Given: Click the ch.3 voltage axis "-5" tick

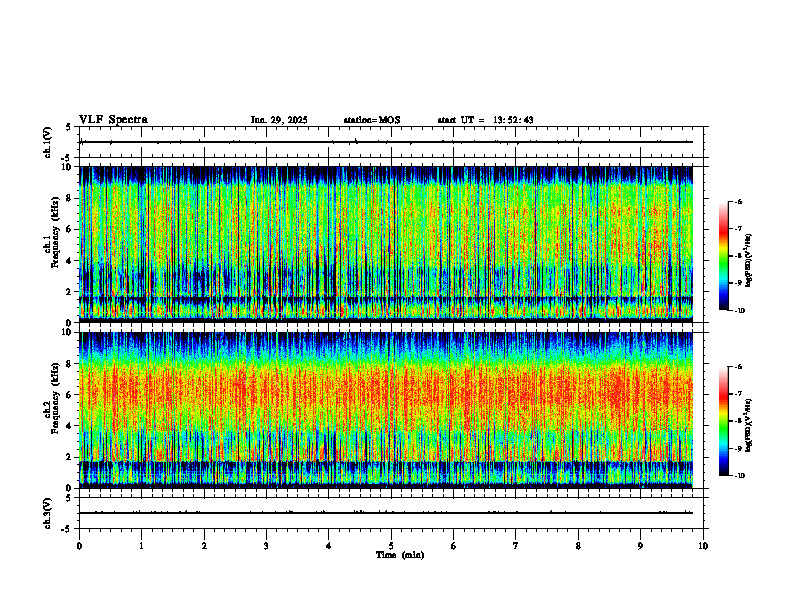Looking at the screenshot, I should (67, 529).
